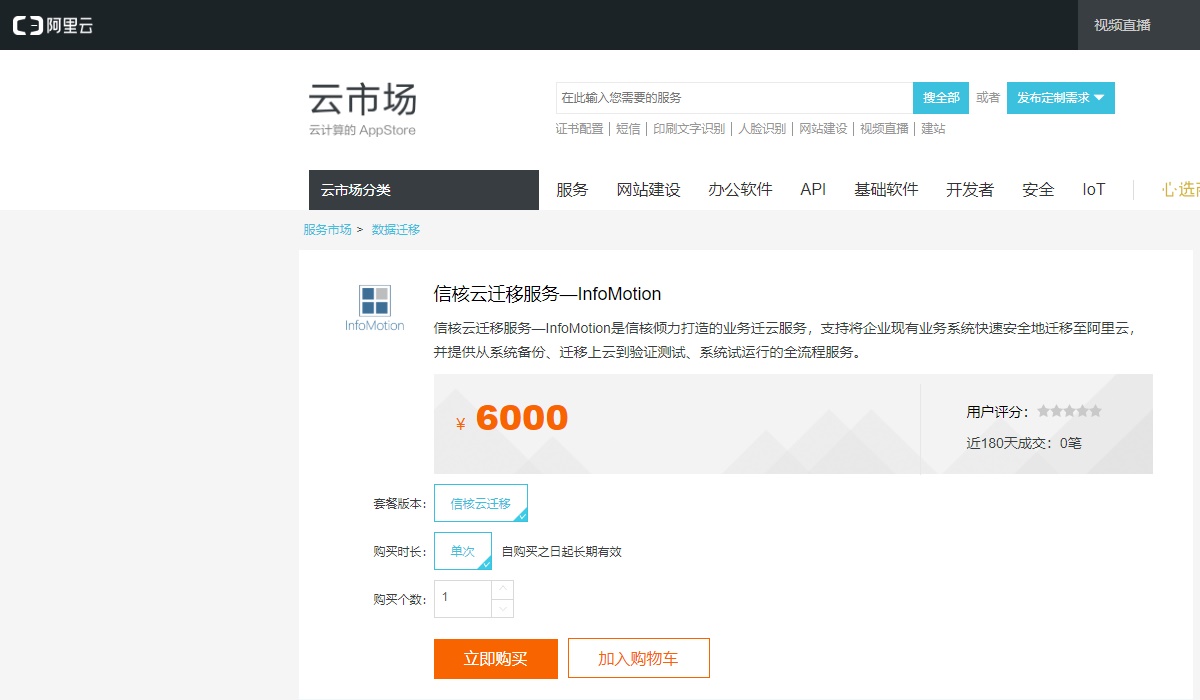1200x700 pixels.
Task: Go to 服务市场 breadcrumb link
Action: pyautogui.click(x=328, y=230)
